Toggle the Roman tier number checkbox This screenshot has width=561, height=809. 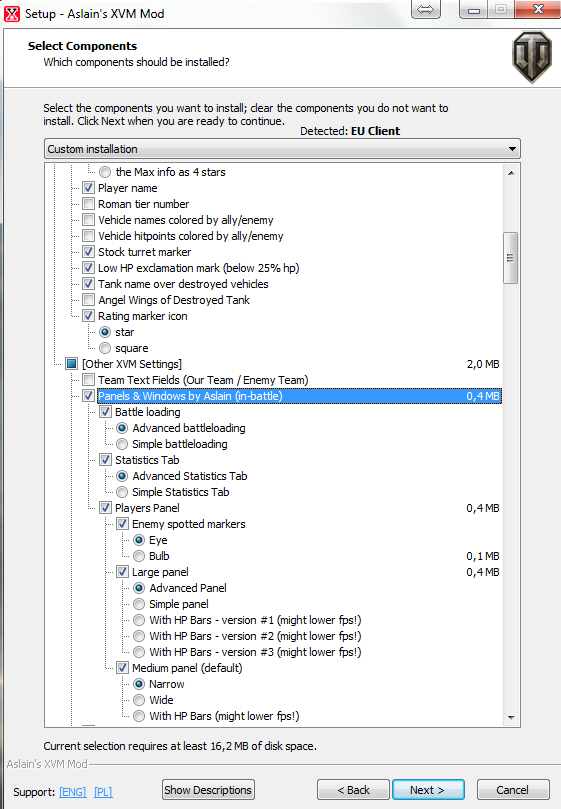[x=89, y=204]
